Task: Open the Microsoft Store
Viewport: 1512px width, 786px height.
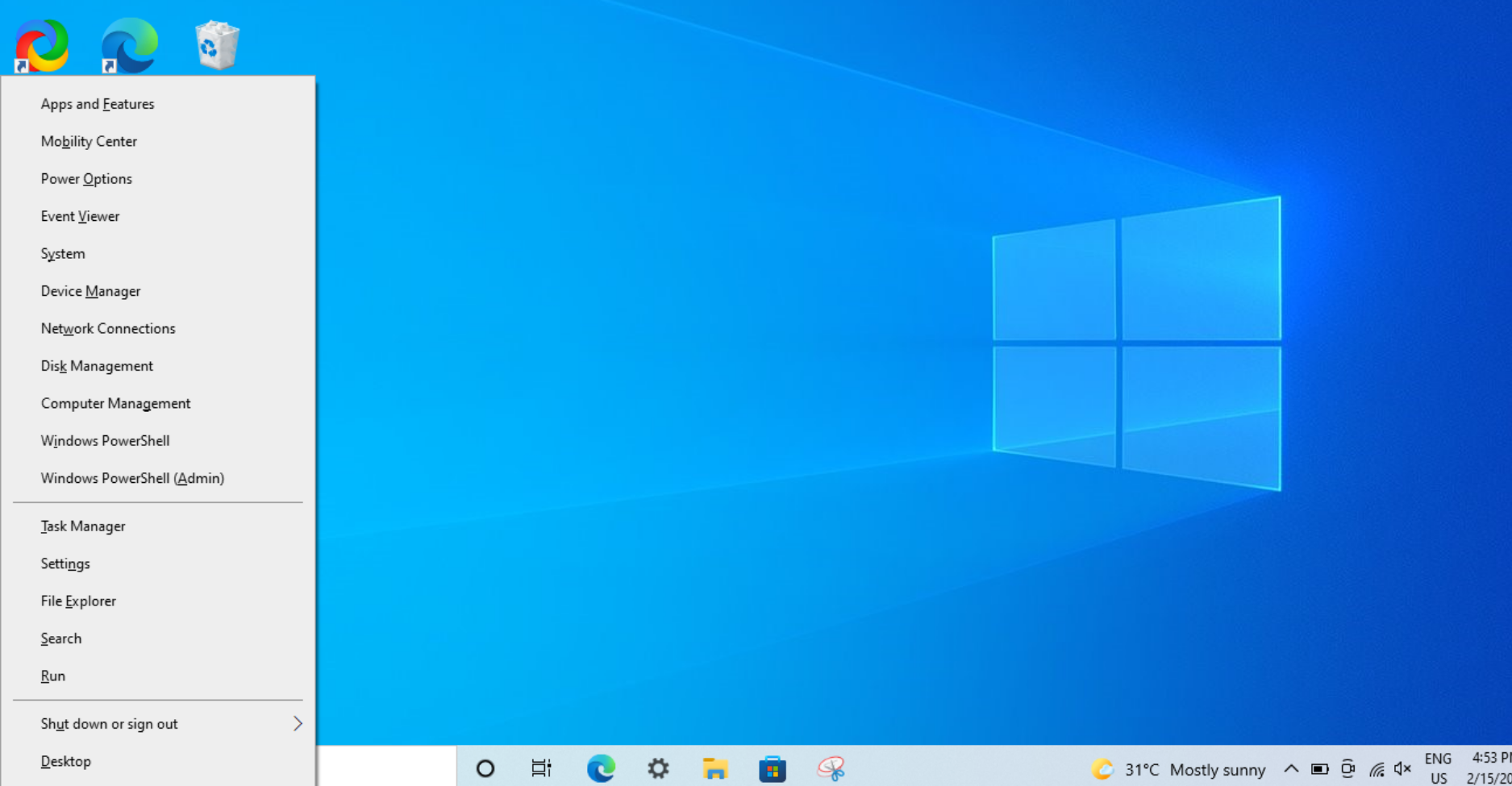Action: click(773, 768)
